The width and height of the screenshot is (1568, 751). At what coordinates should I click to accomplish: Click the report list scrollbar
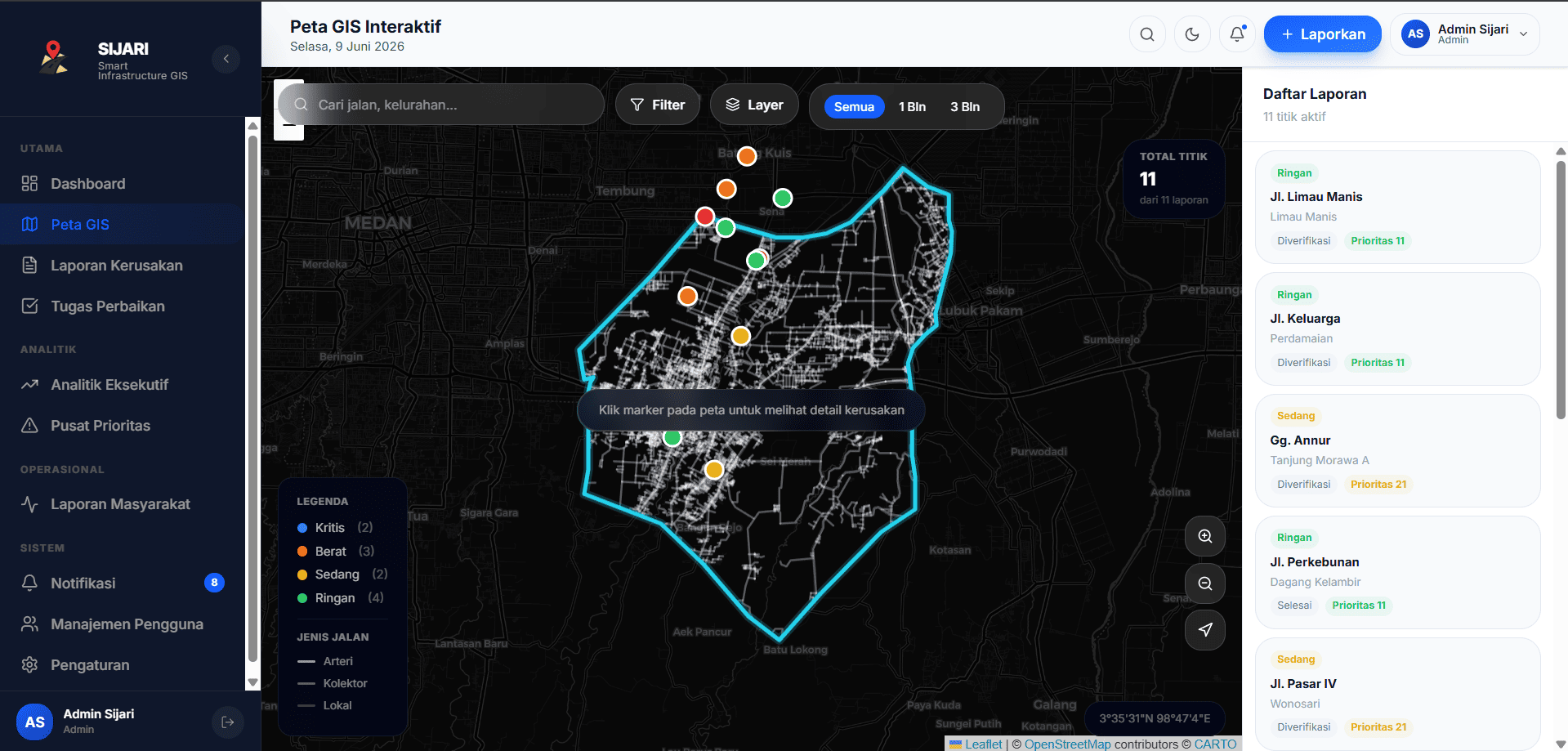pyautogui.click(x=1561, y=290)
